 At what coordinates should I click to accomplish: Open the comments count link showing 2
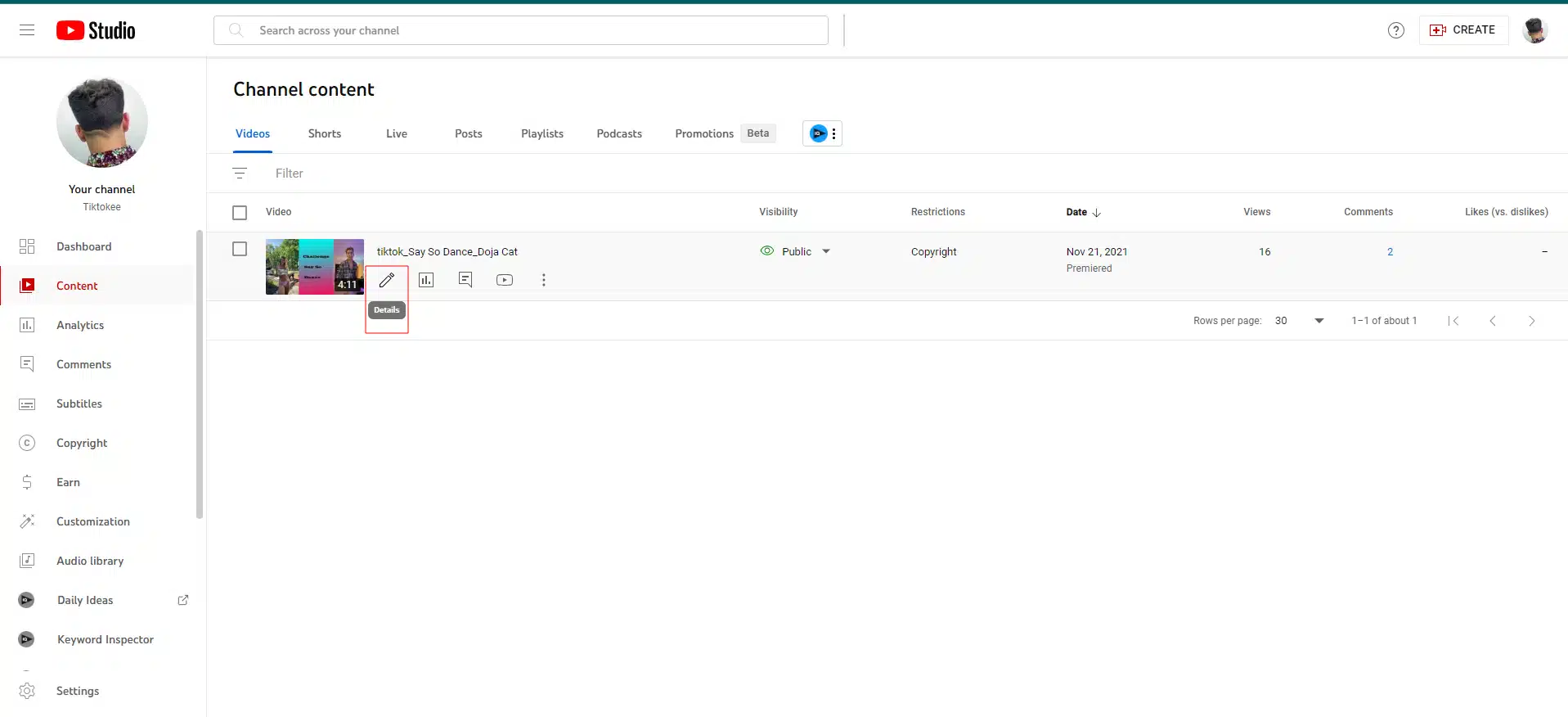[1390, 252]
